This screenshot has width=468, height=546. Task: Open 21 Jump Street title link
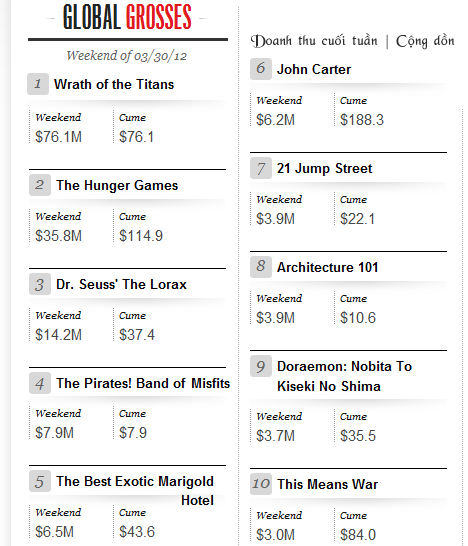pyautogui.click(x=325, y=168)
